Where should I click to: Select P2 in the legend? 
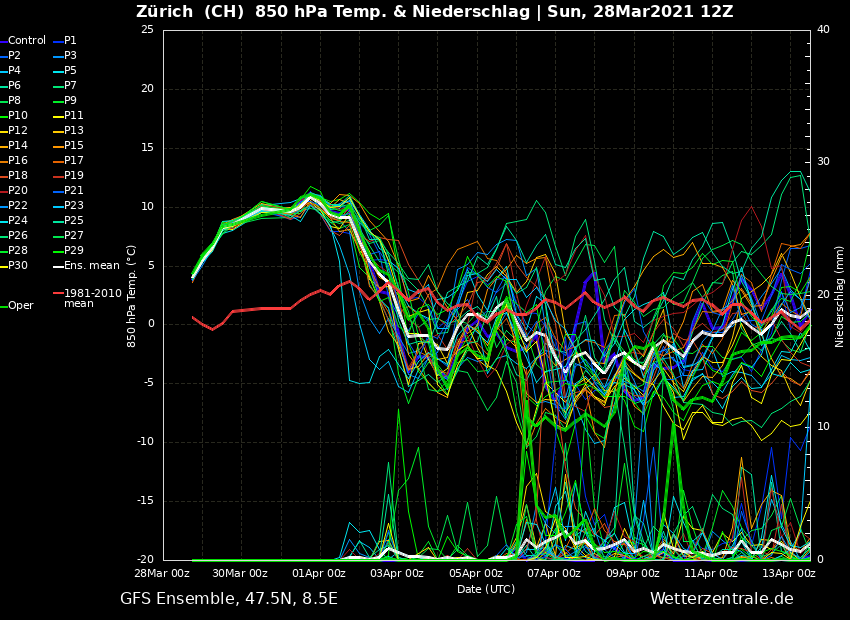click(15, 55)
